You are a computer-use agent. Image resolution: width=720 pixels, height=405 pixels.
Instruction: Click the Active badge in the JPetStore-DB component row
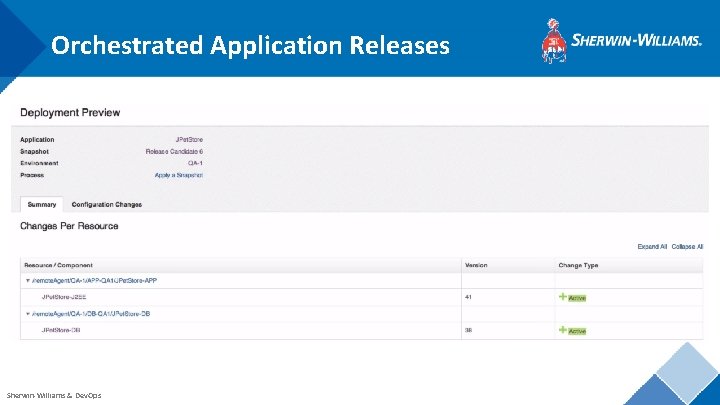[577, 331]
